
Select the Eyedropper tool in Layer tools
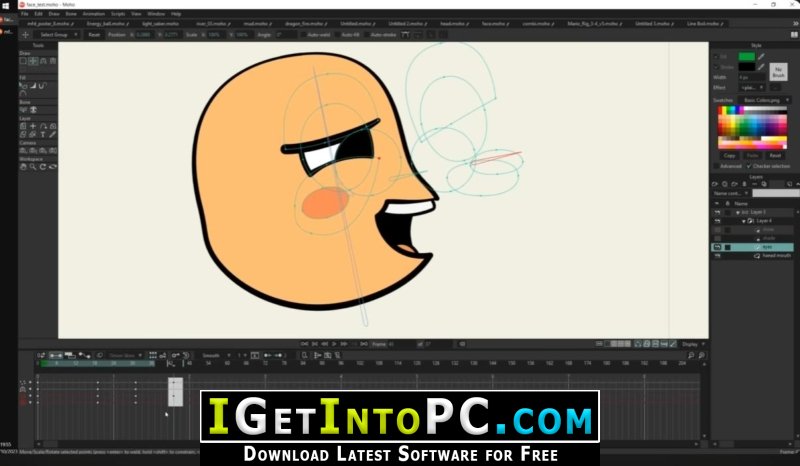53,135
